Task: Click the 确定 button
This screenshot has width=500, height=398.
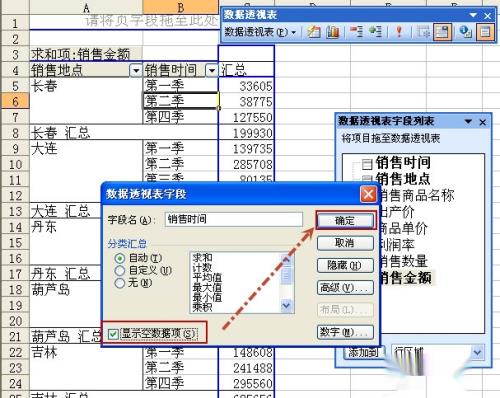Action: tap(345, 220)
